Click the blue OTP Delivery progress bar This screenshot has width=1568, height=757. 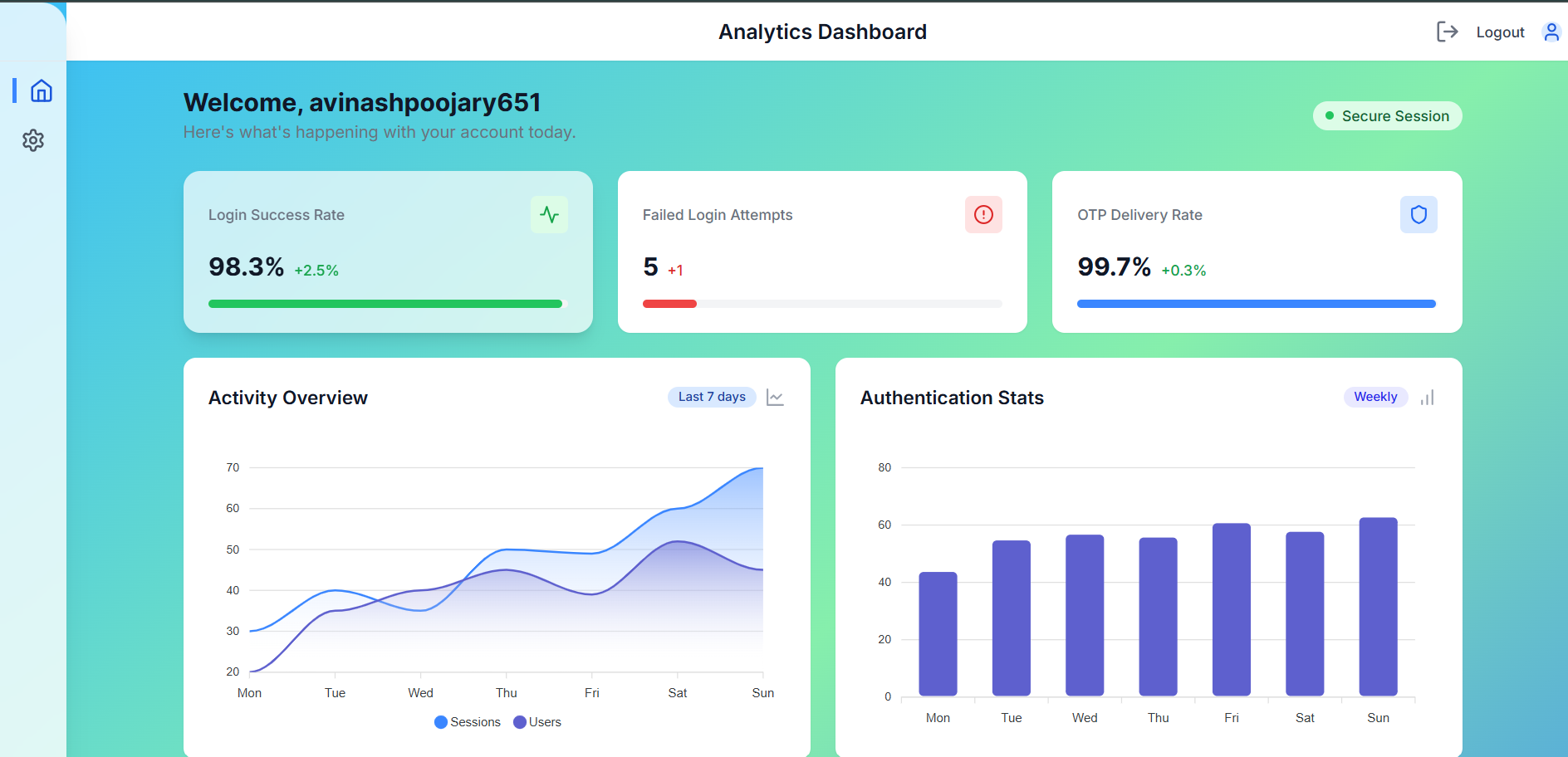tap(1256, 304)
